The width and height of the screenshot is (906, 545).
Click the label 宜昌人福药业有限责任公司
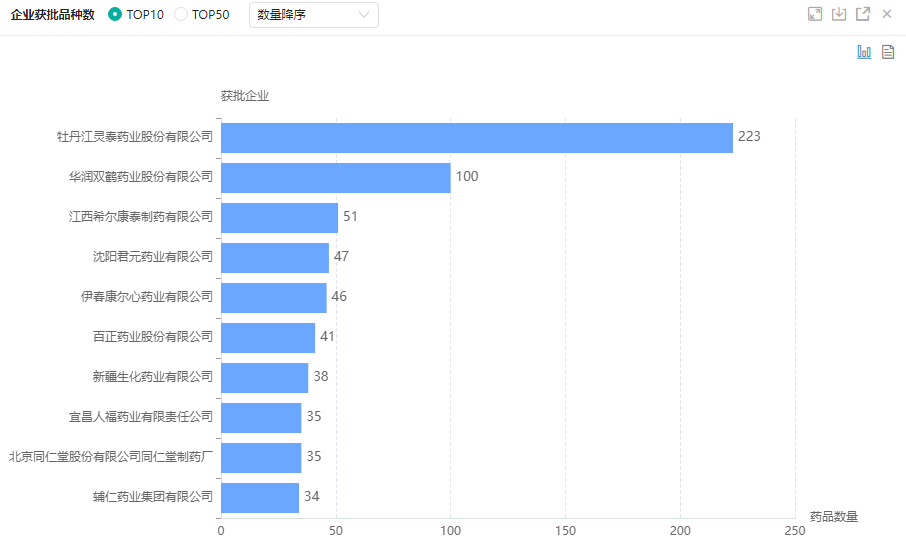141,417
